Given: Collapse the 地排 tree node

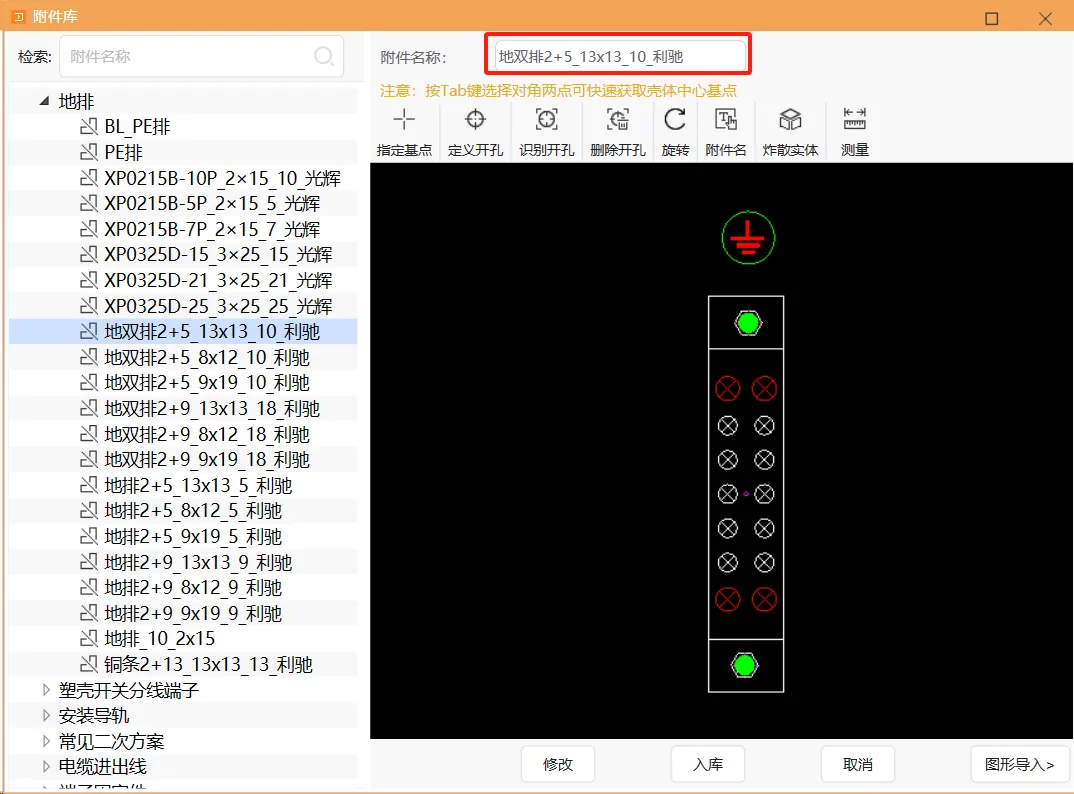Looking at the screenshot, I should (45, 101).
